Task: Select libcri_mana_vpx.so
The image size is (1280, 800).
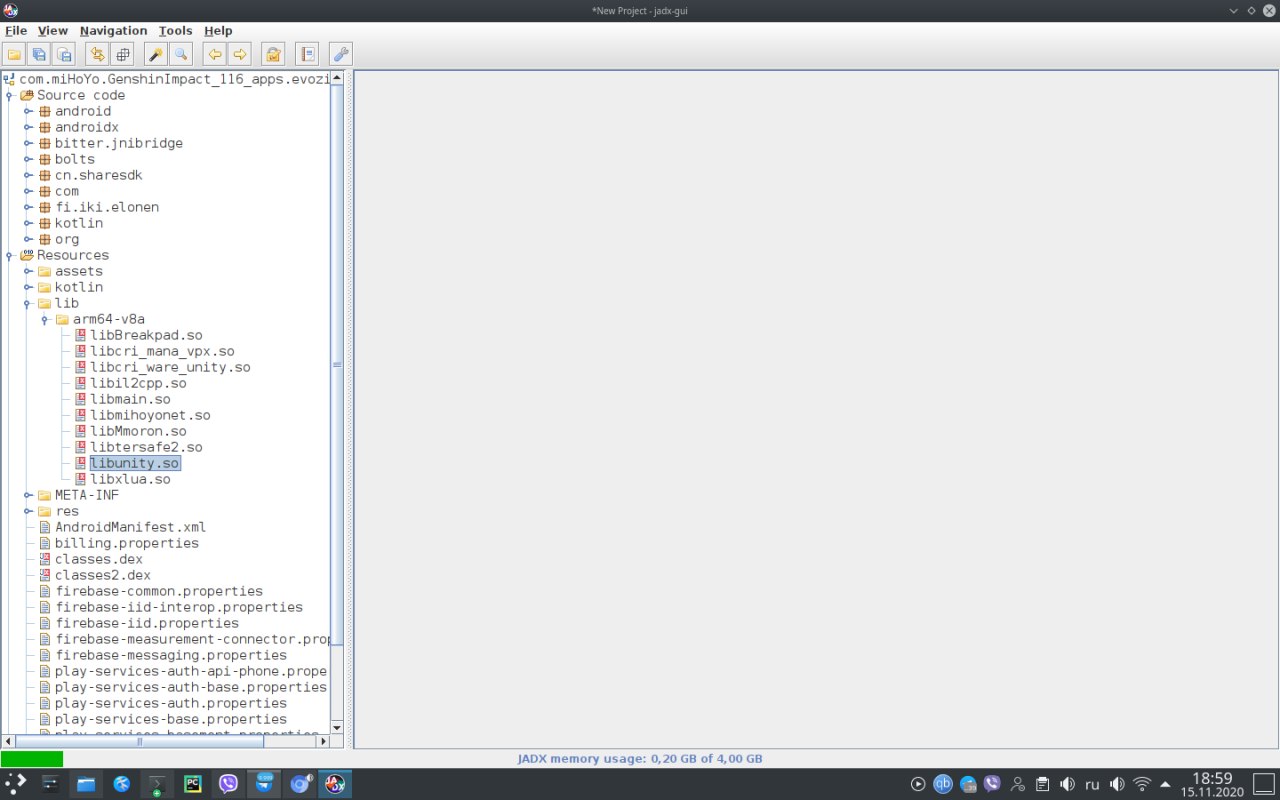Action: point(162,351)
